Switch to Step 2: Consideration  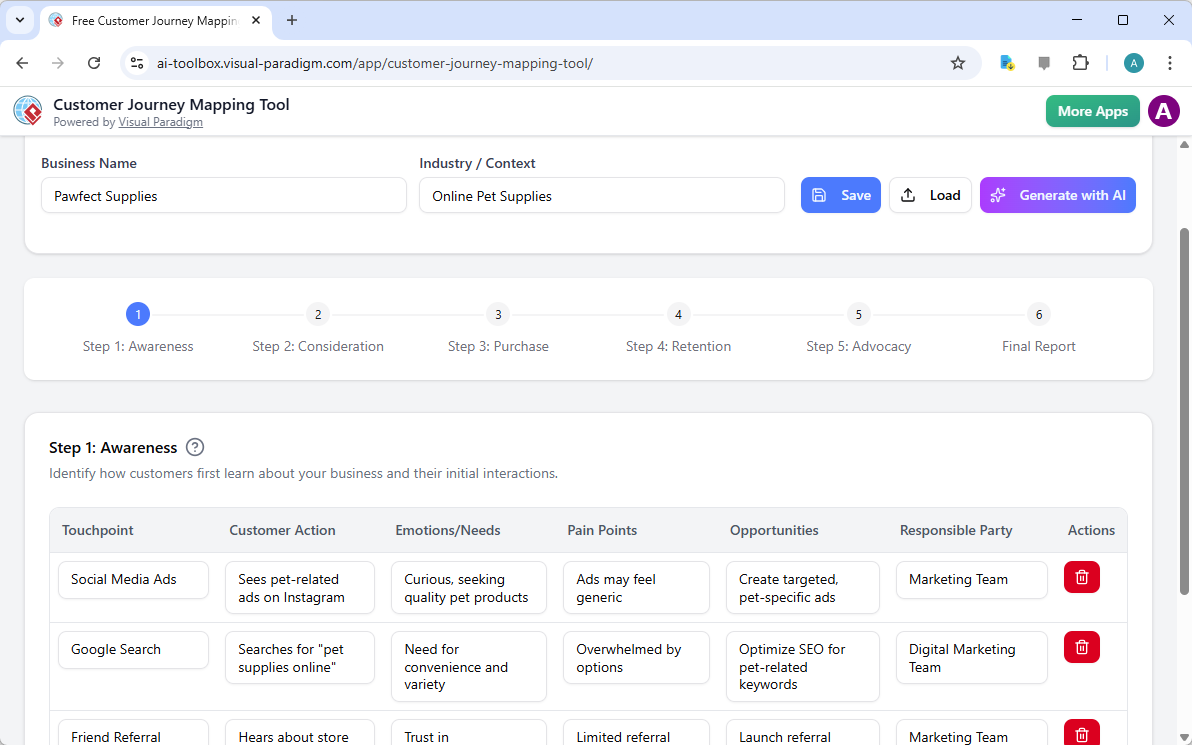click(x=318, y=314)
